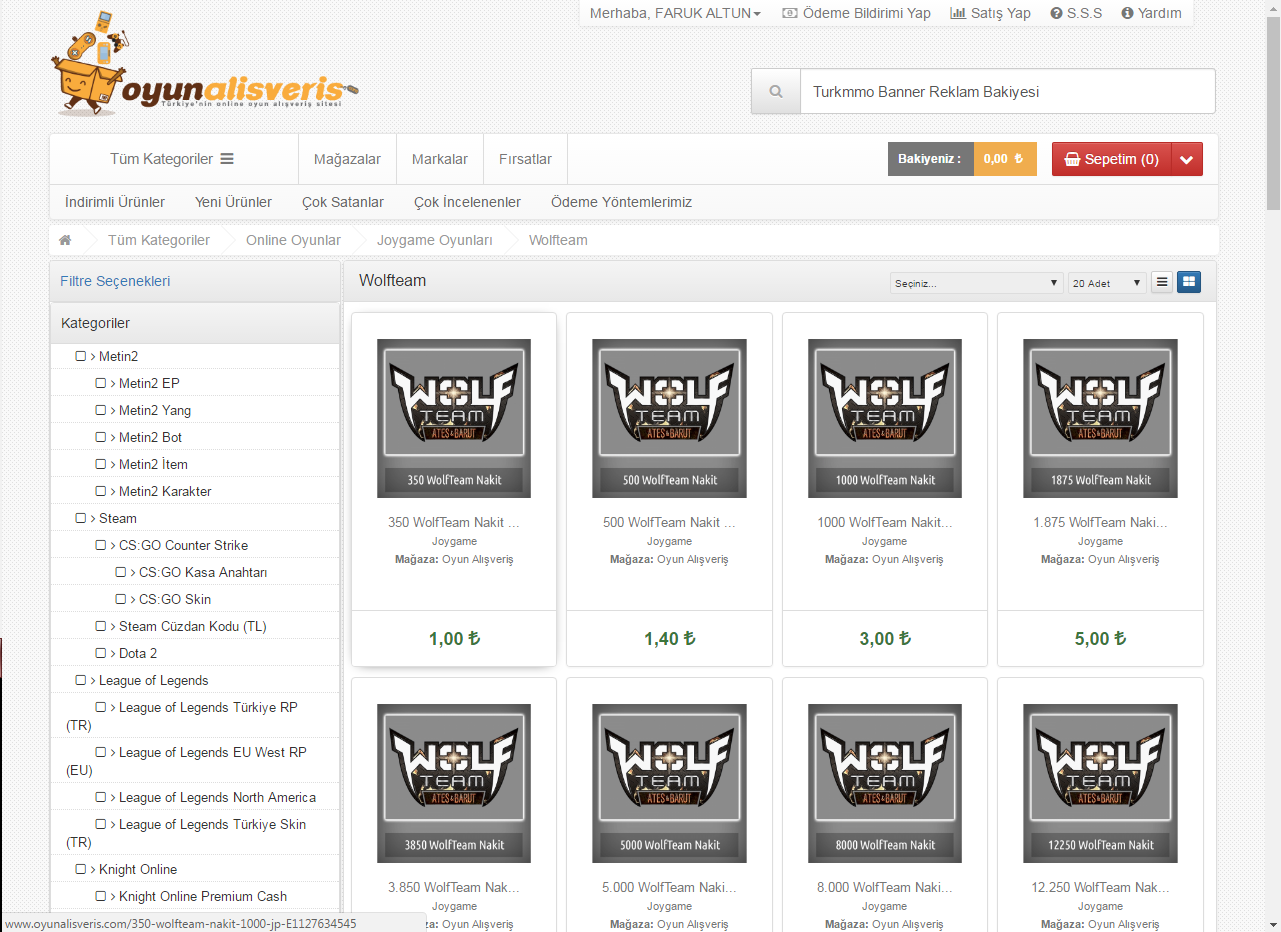The height and width of the screenshot is (932, 1281).
Task: Click Joygame Oyunları in the breadcrumb
Action: click(434, 240)
